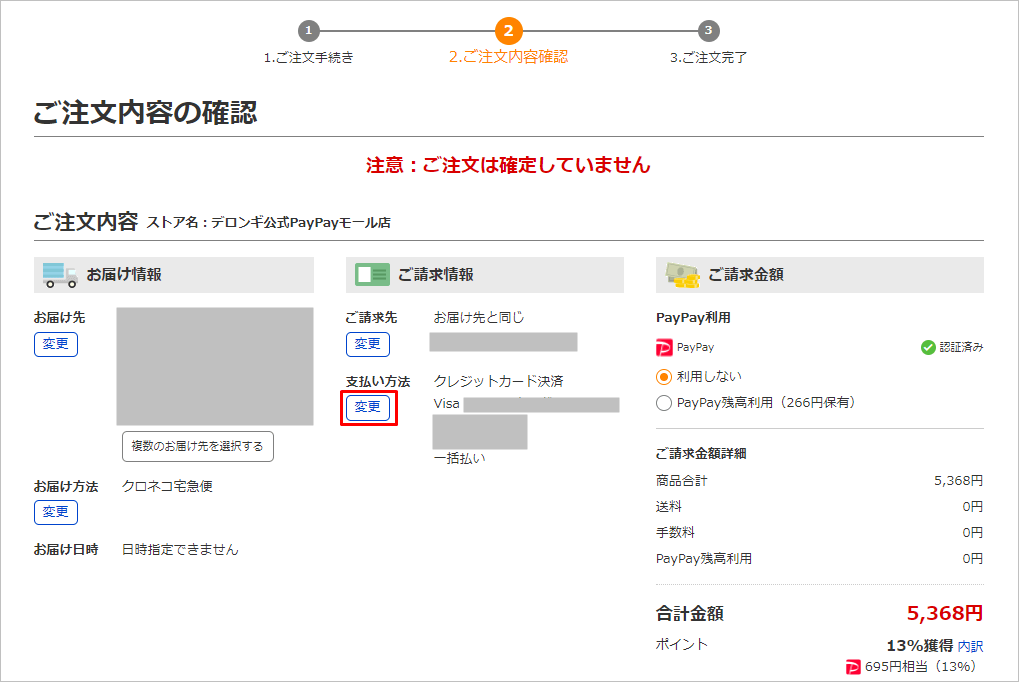Click step 1 circle in progress bar

coord(309,30)
